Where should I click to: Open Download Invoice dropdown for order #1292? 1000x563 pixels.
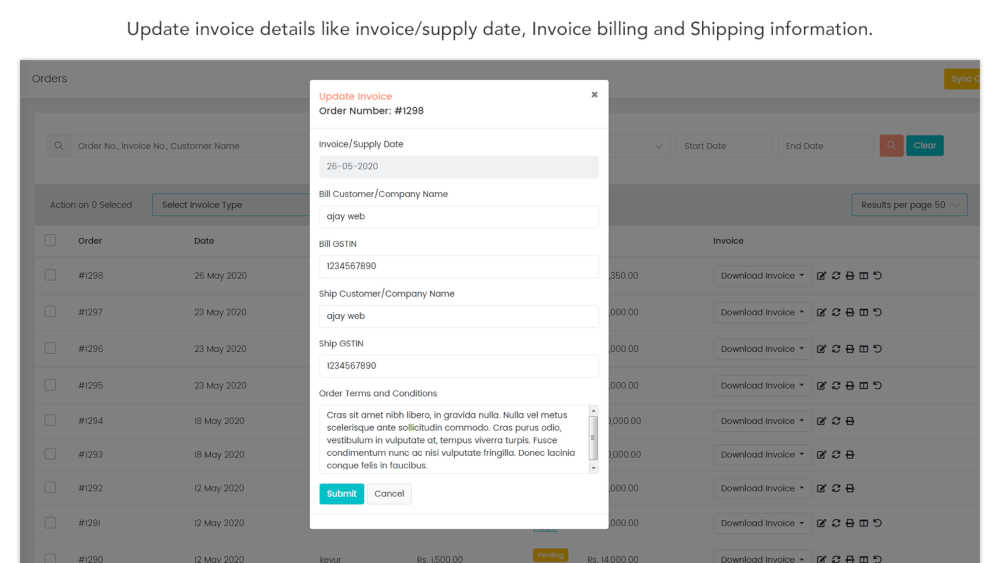pos(761,488)
